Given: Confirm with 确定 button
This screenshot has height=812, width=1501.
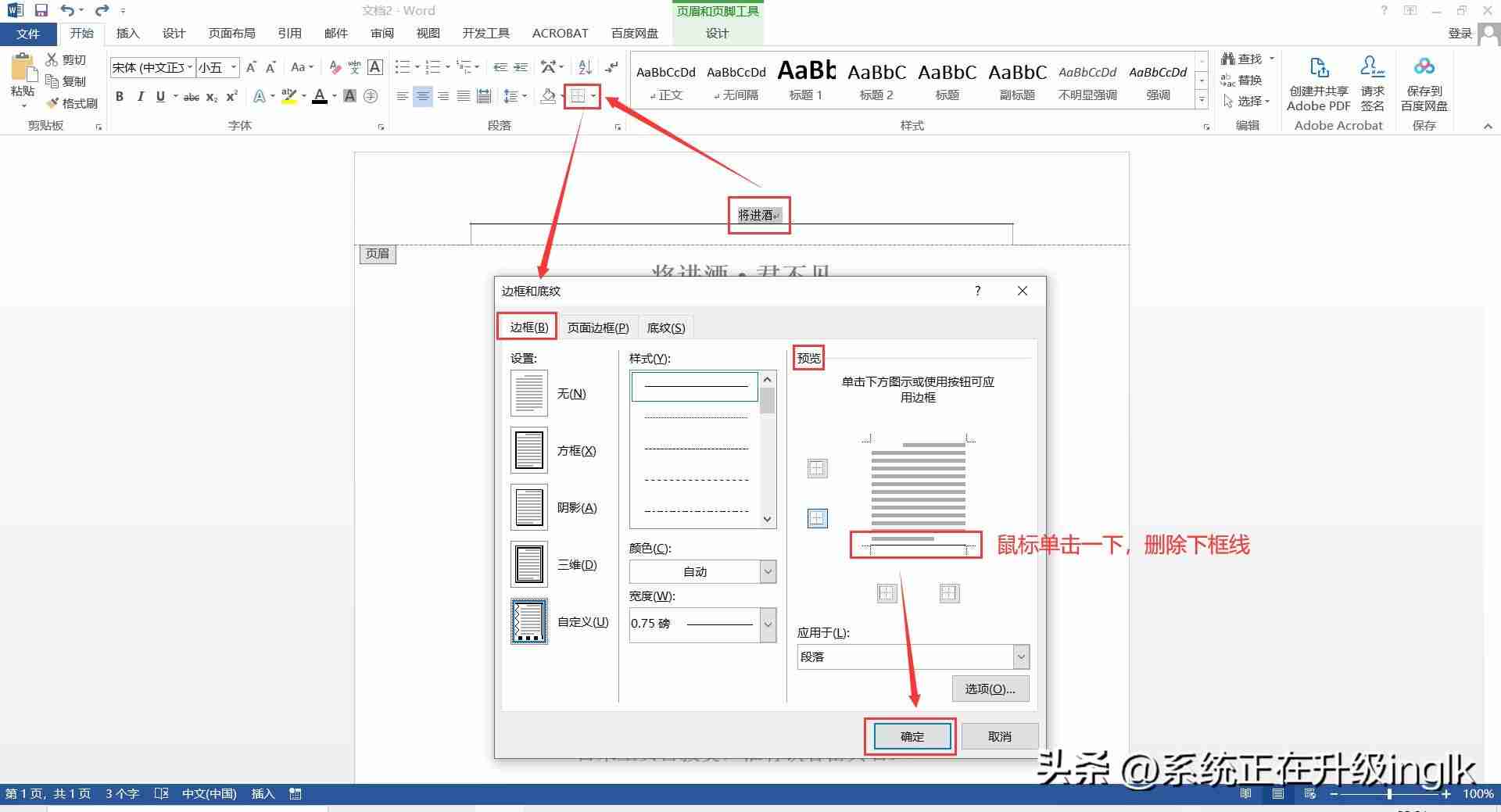Looking at the screenshot, I should tap(912, 736).
